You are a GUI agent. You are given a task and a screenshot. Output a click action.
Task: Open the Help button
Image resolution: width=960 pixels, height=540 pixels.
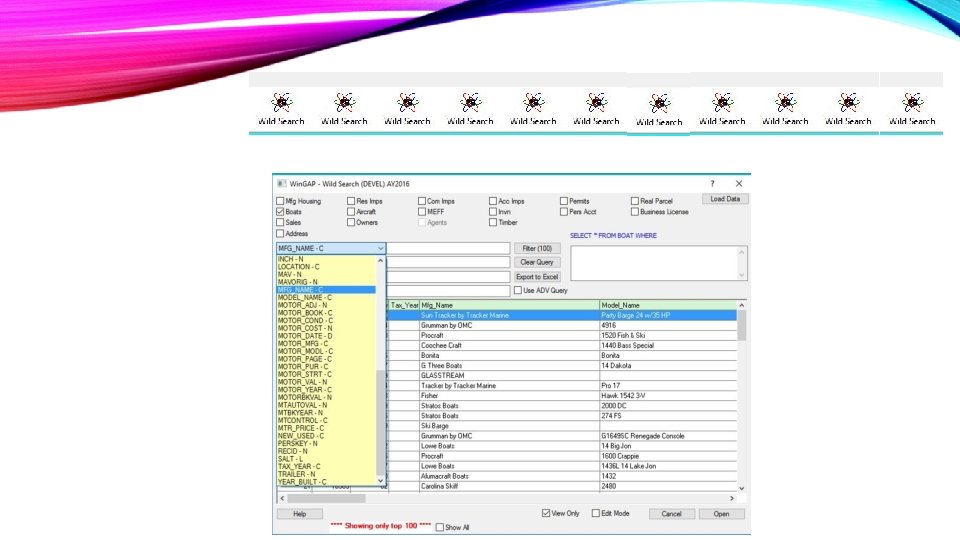pyautogui.click(x=299, y=514)
